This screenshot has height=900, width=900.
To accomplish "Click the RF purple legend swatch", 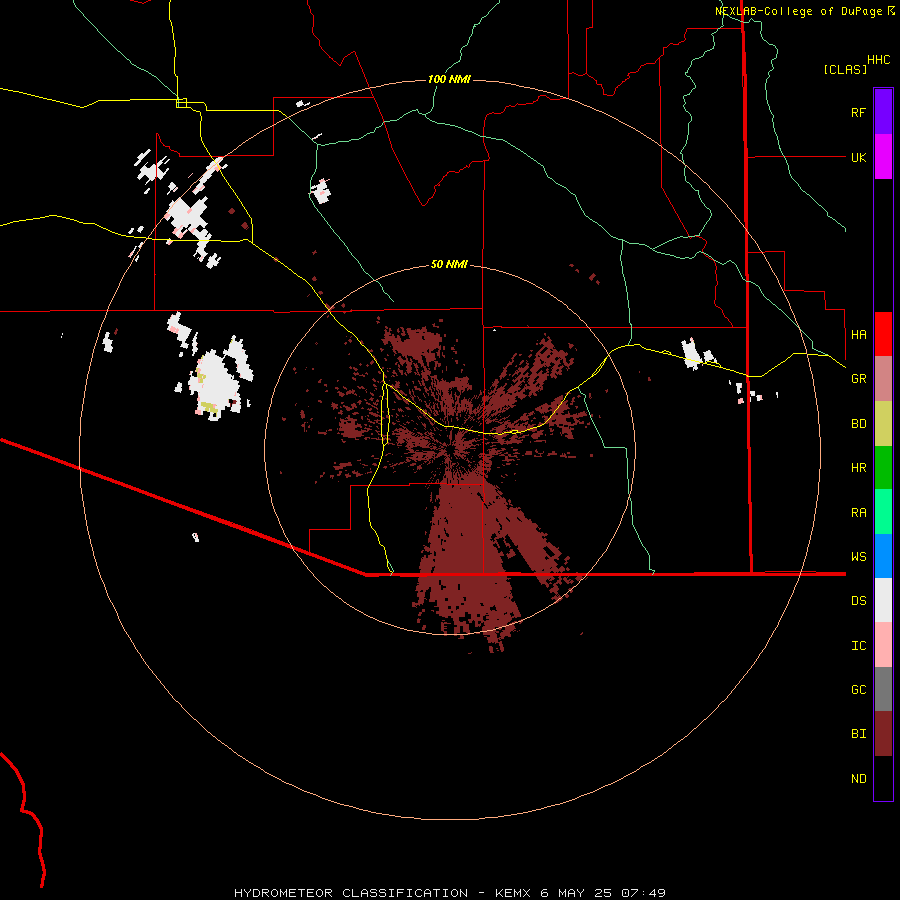I will click(883, 112).
